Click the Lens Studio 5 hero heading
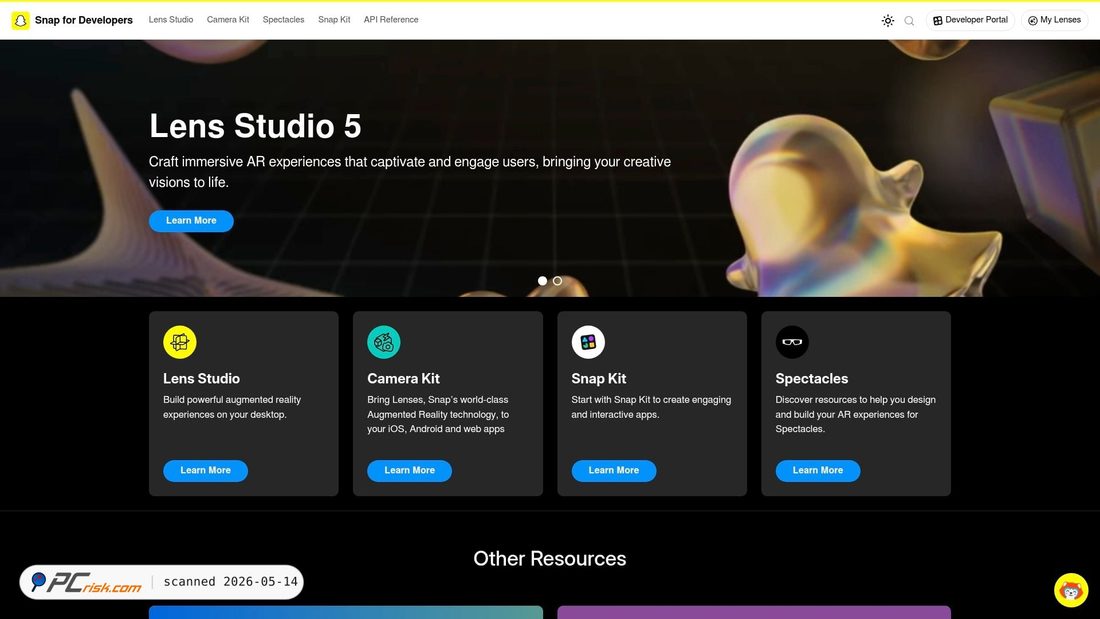This screenshot has width=1100, height=619. [255, 126]
